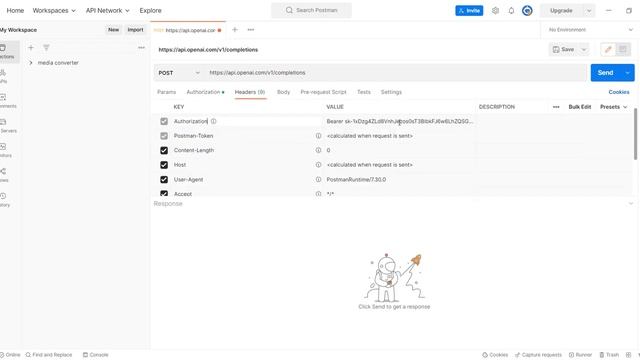Viewport: 640px width, 360px height.
Task: Toggle the Authorization header checkbox
Action: coord(164,121)
